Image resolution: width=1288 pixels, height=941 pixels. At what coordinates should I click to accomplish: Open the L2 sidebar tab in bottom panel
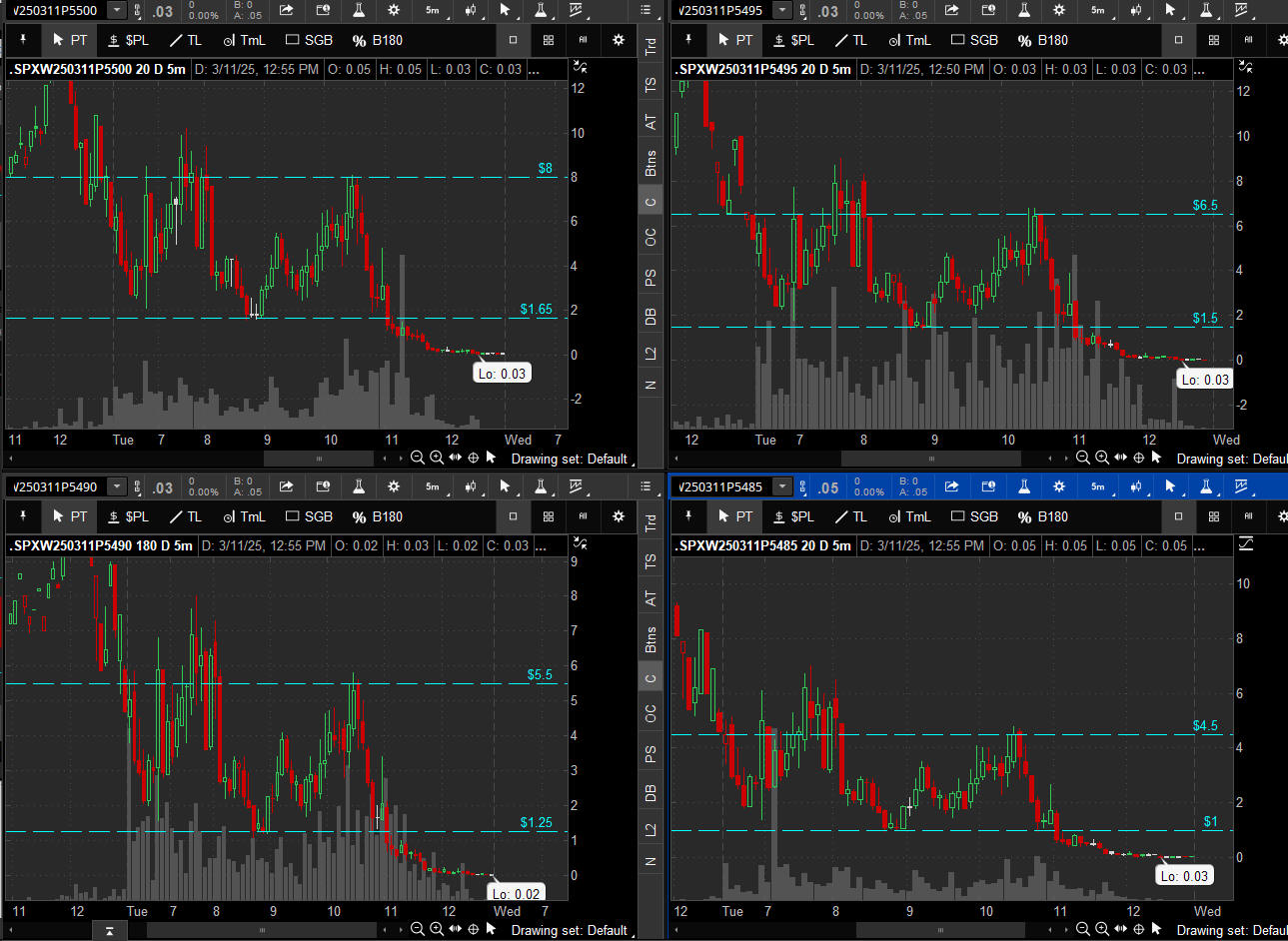650,829
